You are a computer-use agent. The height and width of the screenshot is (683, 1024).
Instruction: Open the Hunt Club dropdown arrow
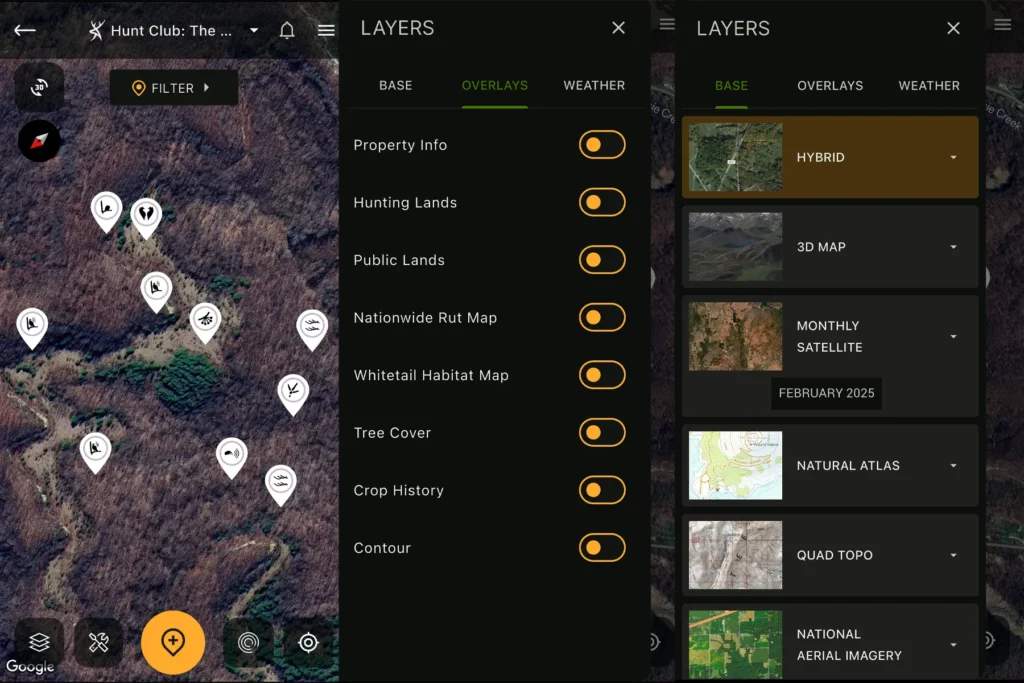click(x=254, y=30)
